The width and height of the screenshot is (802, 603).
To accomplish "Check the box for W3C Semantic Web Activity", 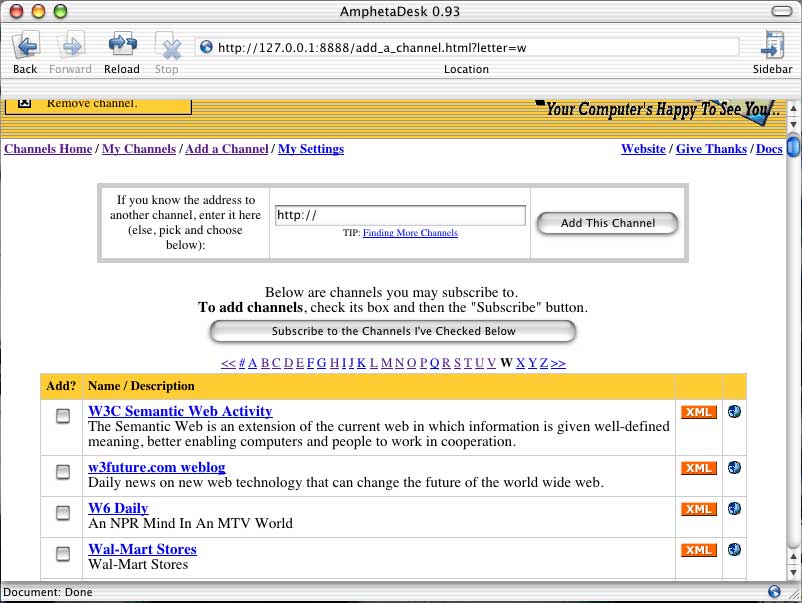I will (x=63, y=416).
